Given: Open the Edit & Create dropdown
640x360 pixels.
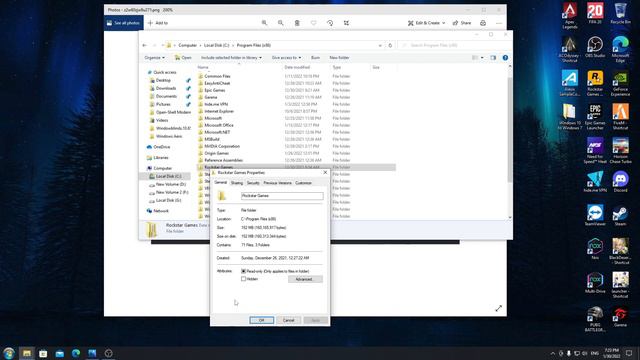Looking at the screenshot, I should click(426, 23).
